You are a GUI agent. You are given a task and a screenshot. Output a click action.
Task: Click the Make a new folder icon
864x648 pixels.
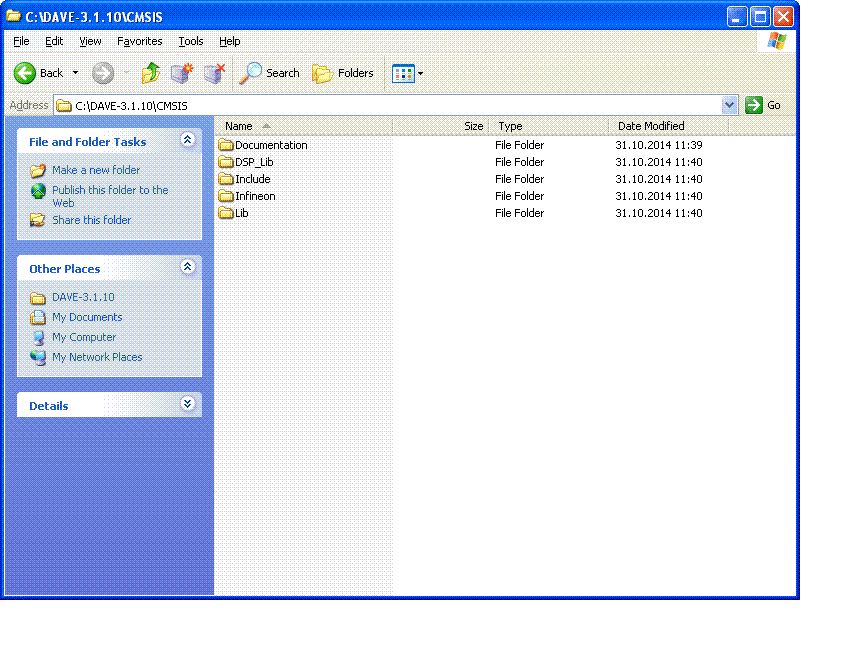click(x=37, y=170)
